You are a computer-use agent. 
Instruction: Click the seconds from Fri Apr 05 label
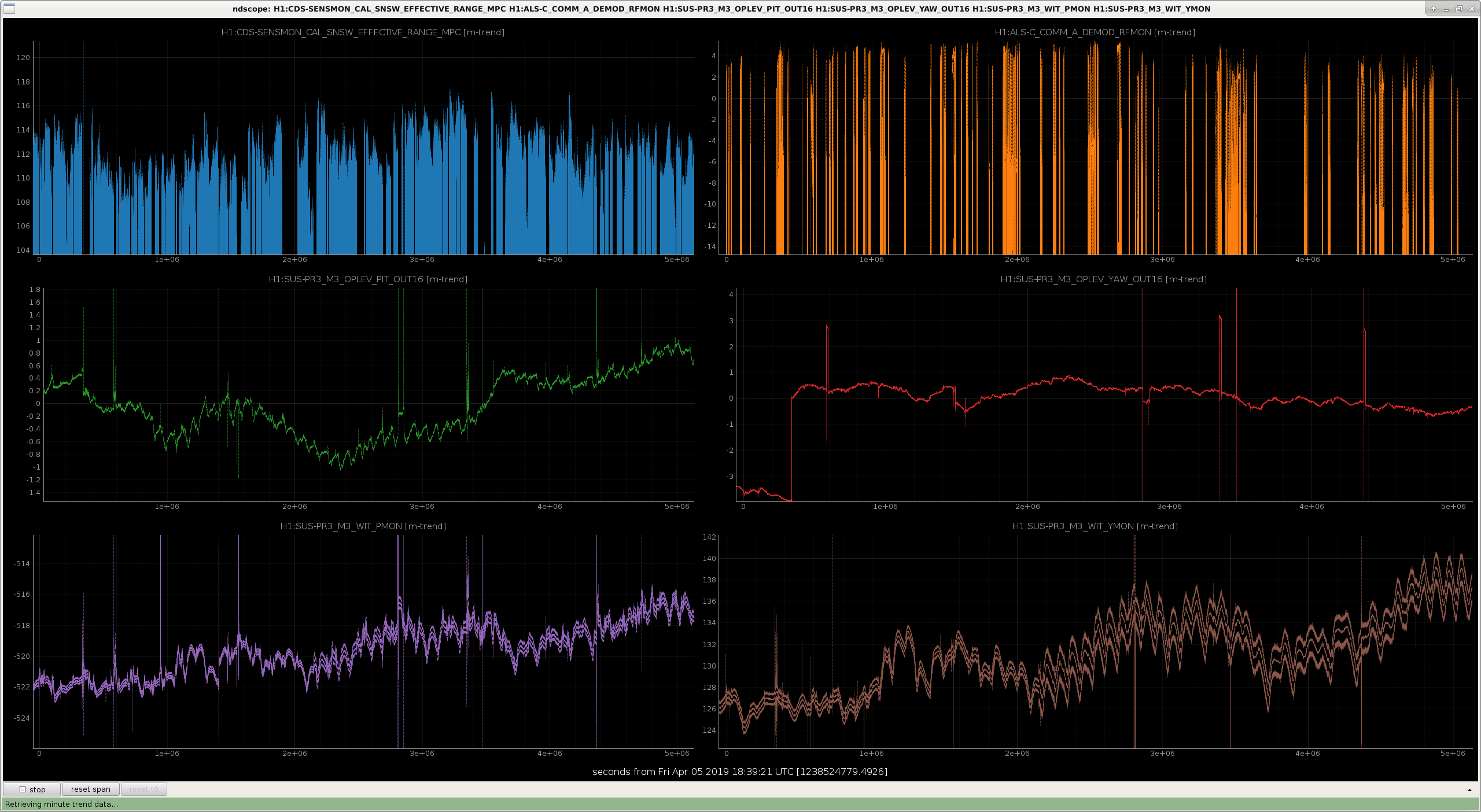[740, 772]
